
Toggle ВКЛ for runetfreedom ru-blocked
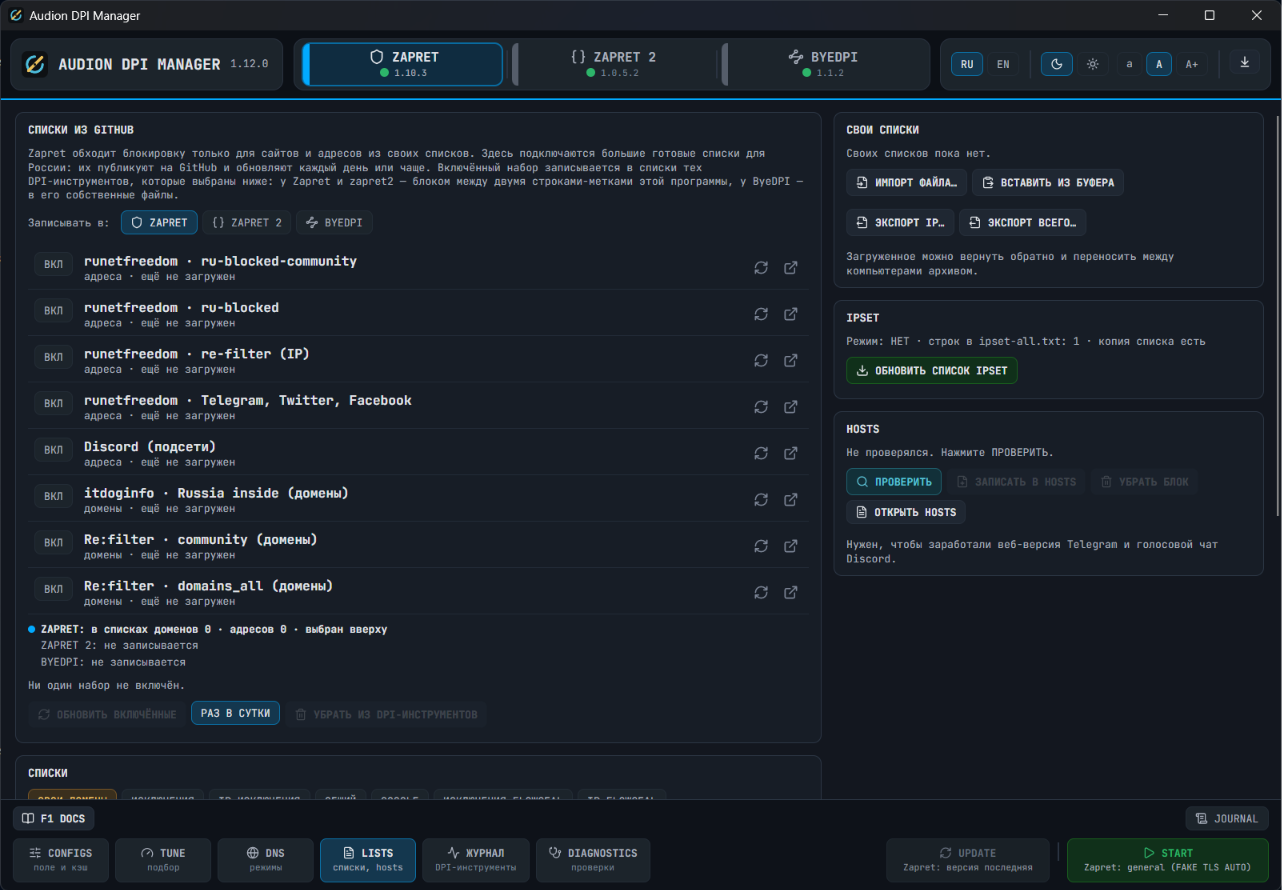click(53, 311)
